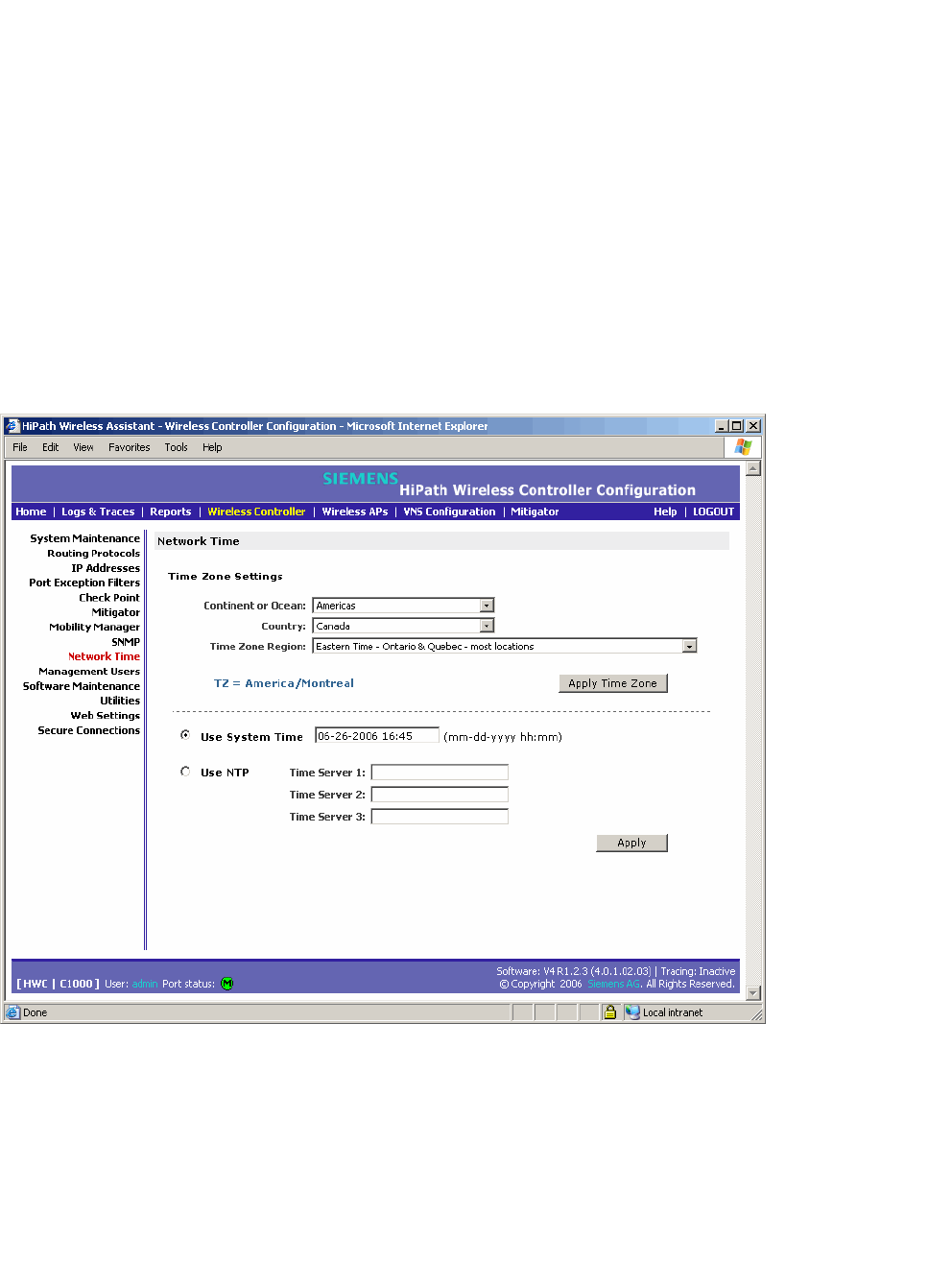Open Software Maintenance in sidebar

[82, 686]
